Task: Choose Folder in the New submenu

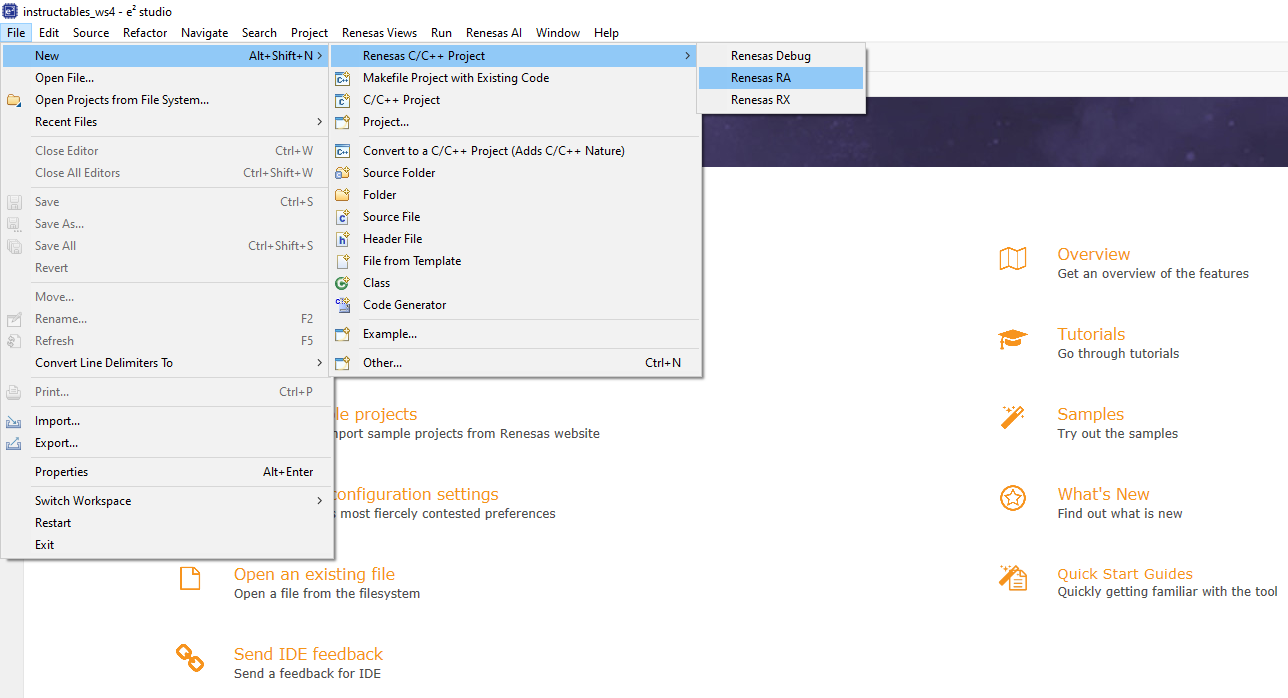Action: [x=515, y=195]
